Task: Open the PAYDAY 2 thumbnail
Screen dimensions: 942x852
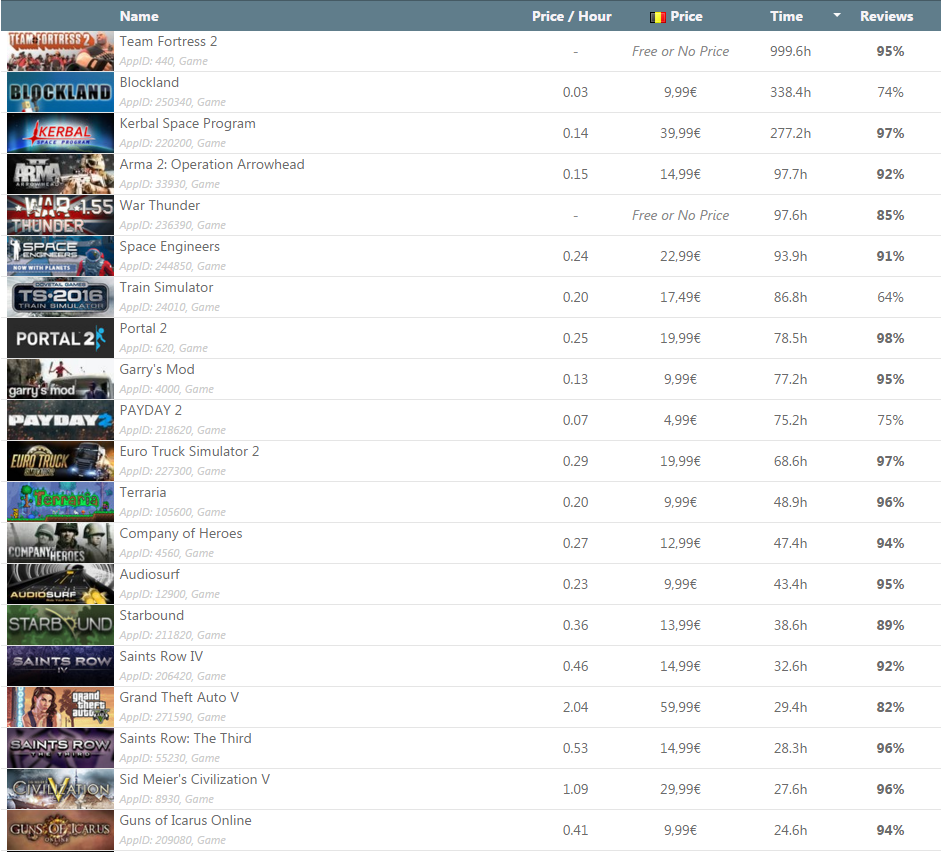Action: click(x=60, y=420)
